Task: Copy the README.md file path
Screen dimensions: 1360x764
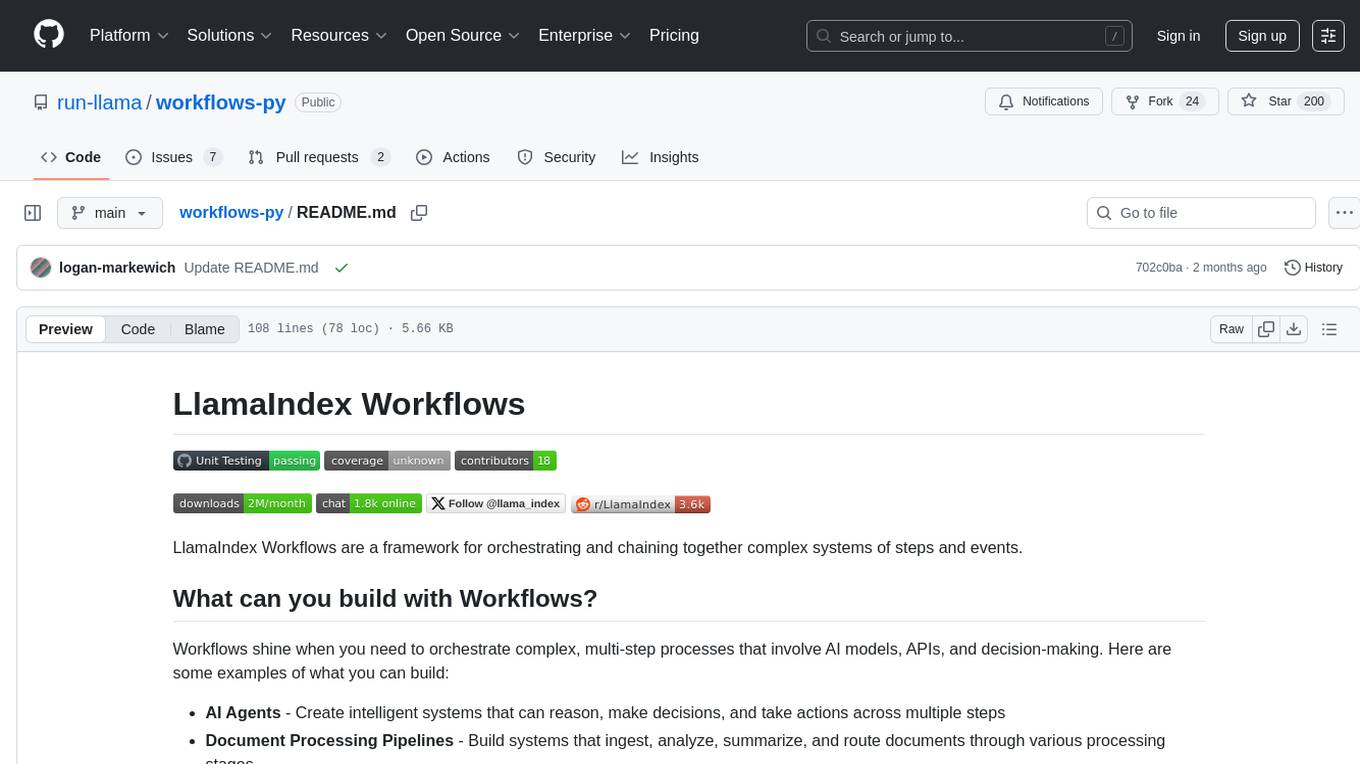Action: (x=419, y=213)
